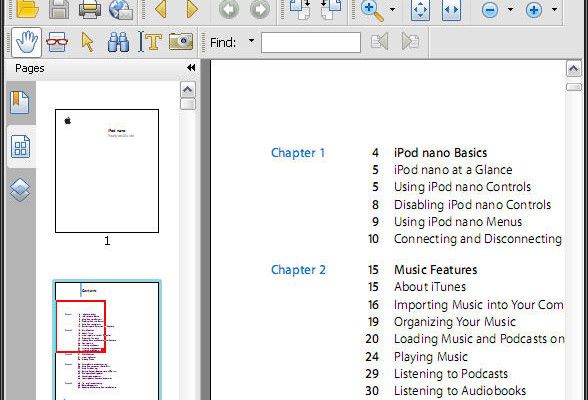Click the Pages panel title
This screenshot has height=400, width=588.
click(30, 68)
